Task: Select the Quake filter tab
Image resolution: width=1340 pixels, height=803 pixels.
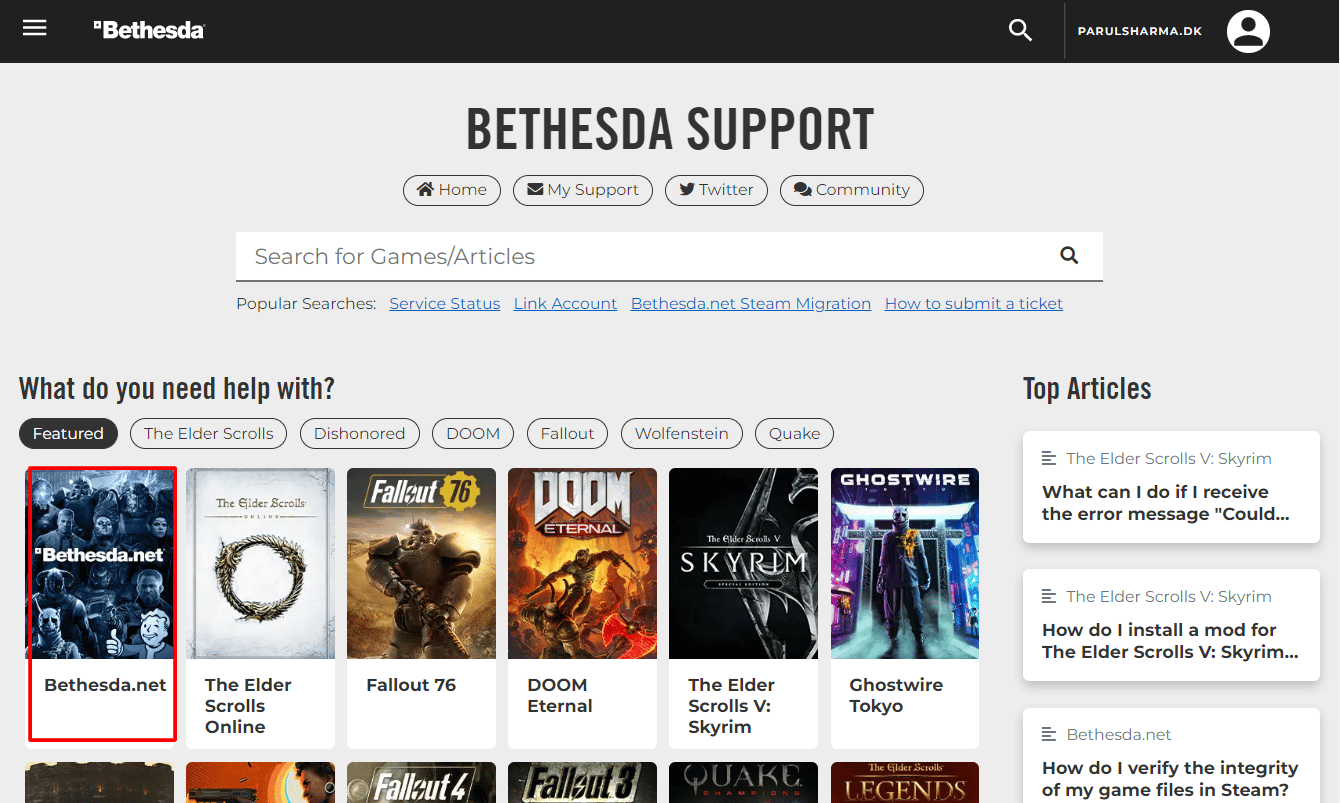Action: [x=795, y=433]
